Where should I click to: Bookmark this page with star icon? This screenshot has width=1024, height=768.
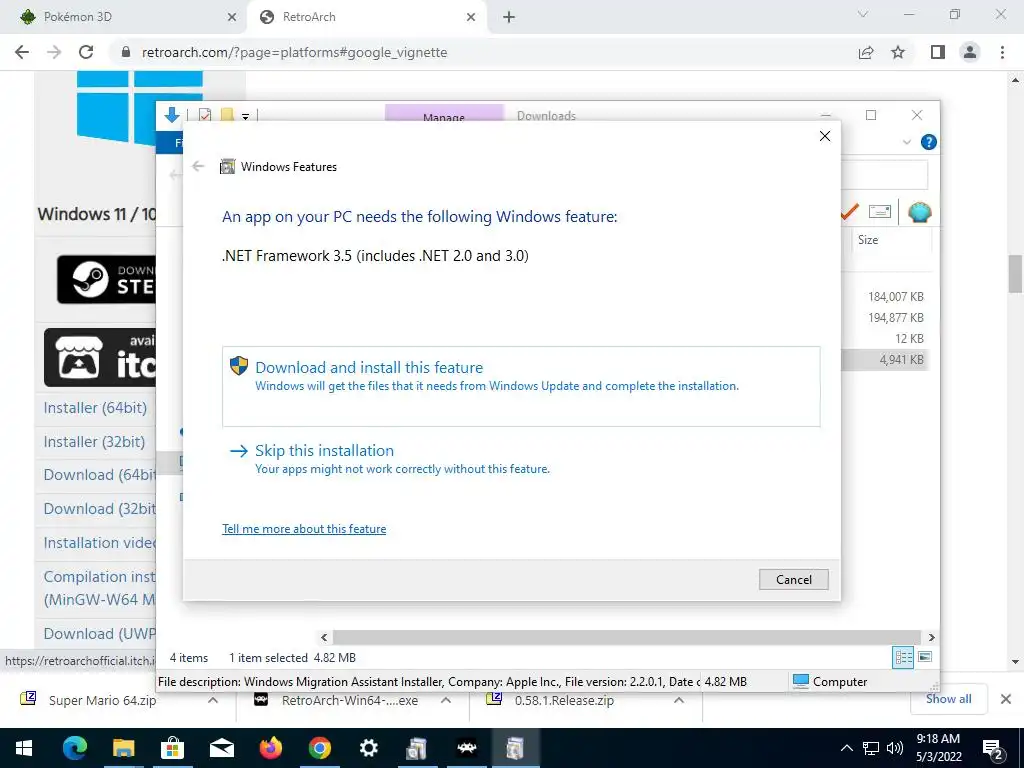pyautogui.click(x=898, y=52)
